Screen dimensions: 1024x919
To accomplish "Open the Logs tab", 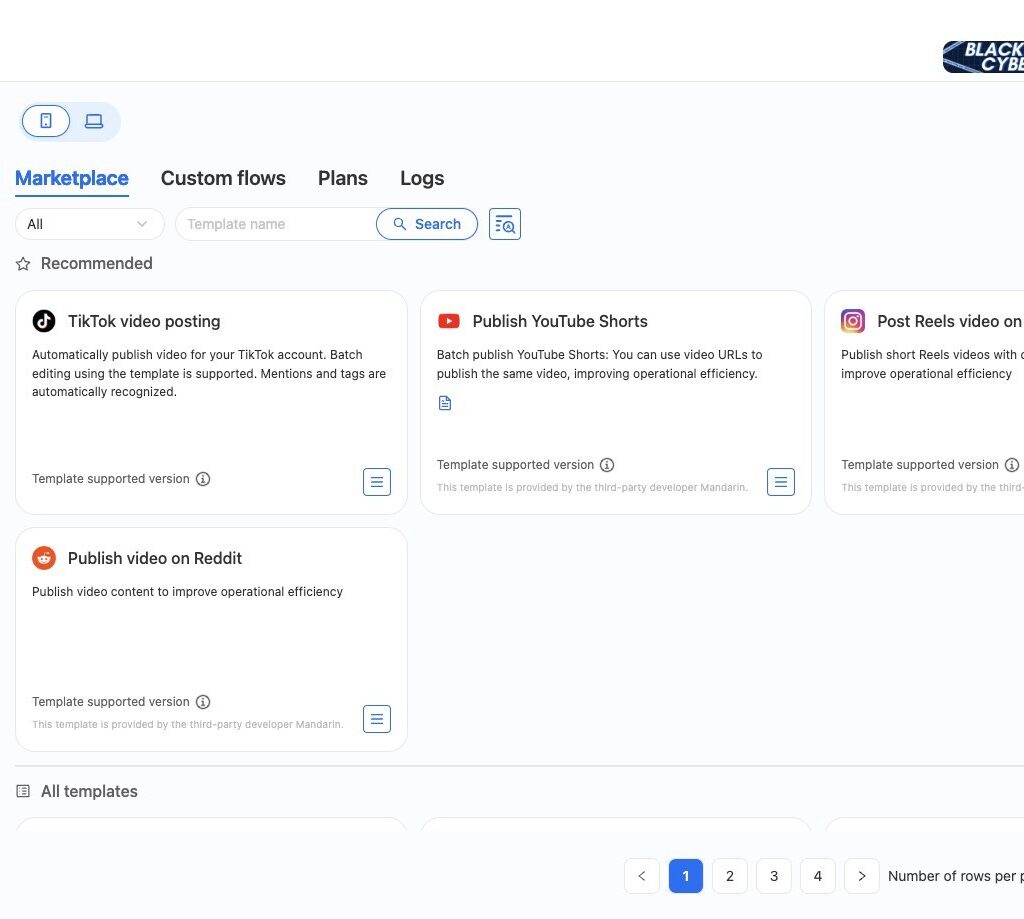I will pyautogui.click(x=422, y=178).
